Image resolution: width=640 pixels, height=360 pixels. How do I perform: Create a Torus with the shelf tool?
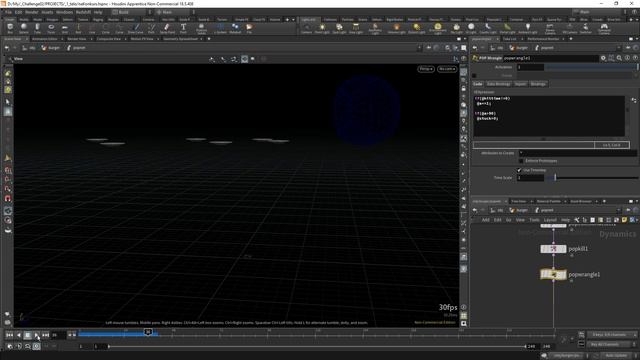(x=51, y=28)
